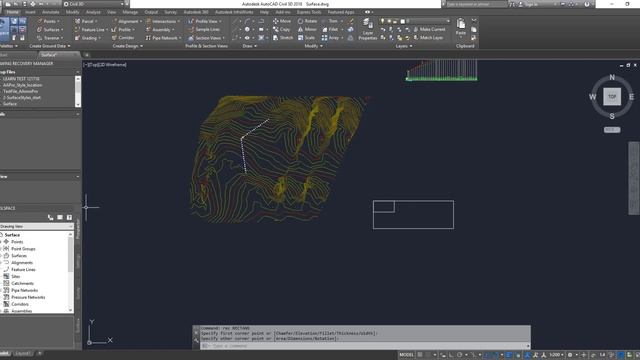Select Corridors in the Toolspace tree
The image size is (640, 360).
pos(20,304)
